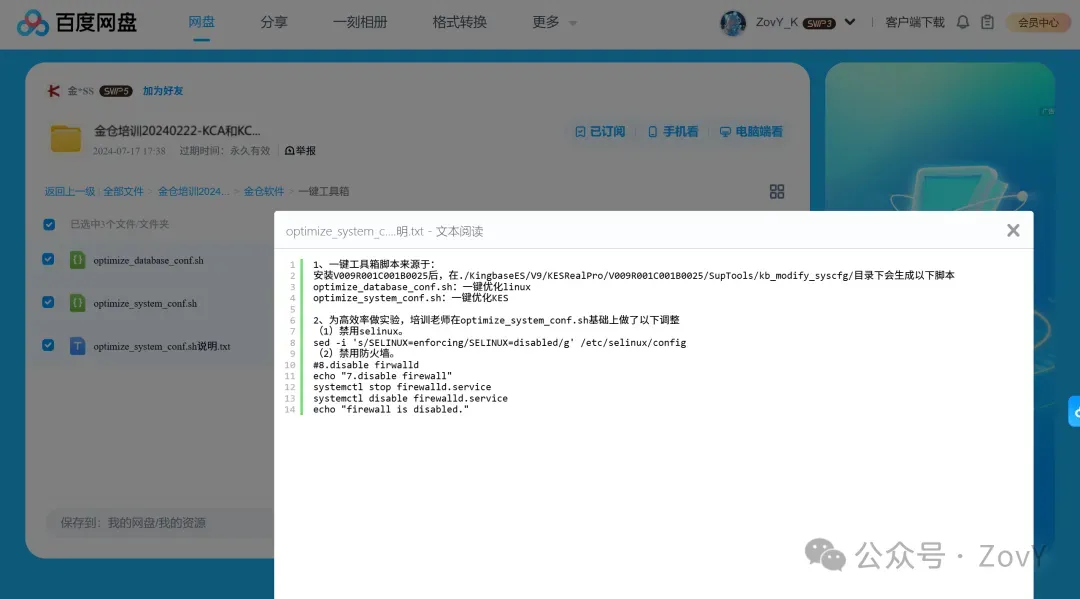
Task: Expand the 更多 menu
Action: [554, 22]
